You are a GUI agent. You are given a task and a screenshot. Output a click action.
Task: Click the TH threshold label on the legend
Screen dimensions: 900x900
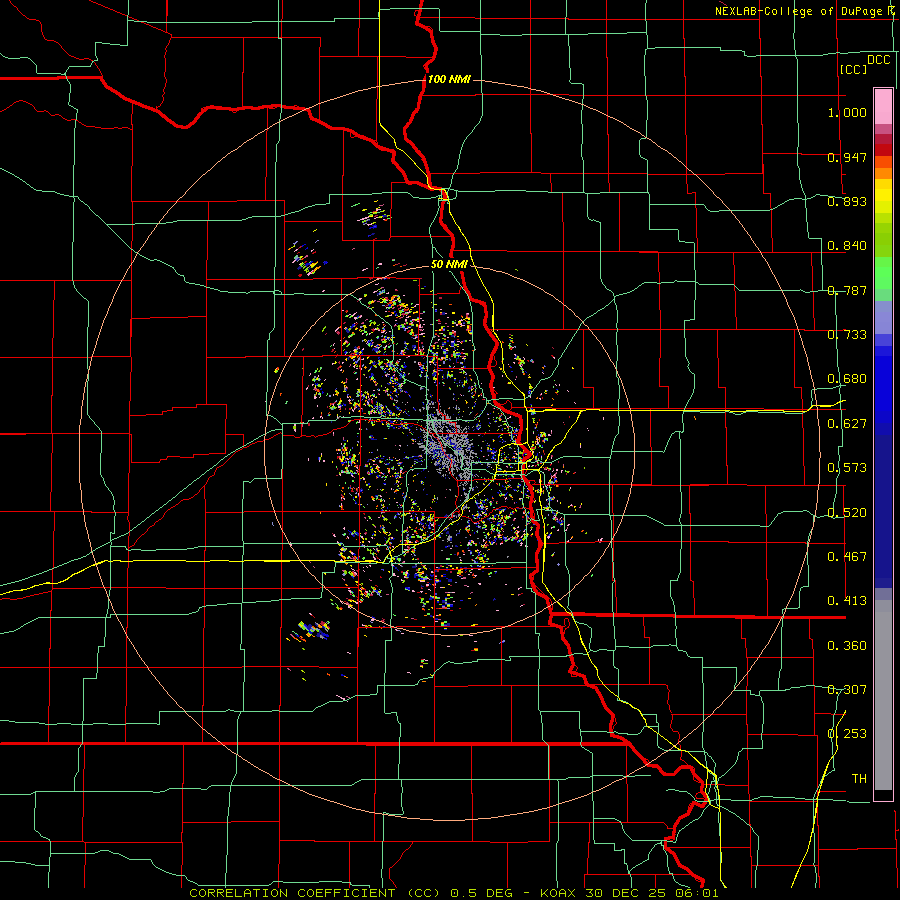click(x=859, y=779)
